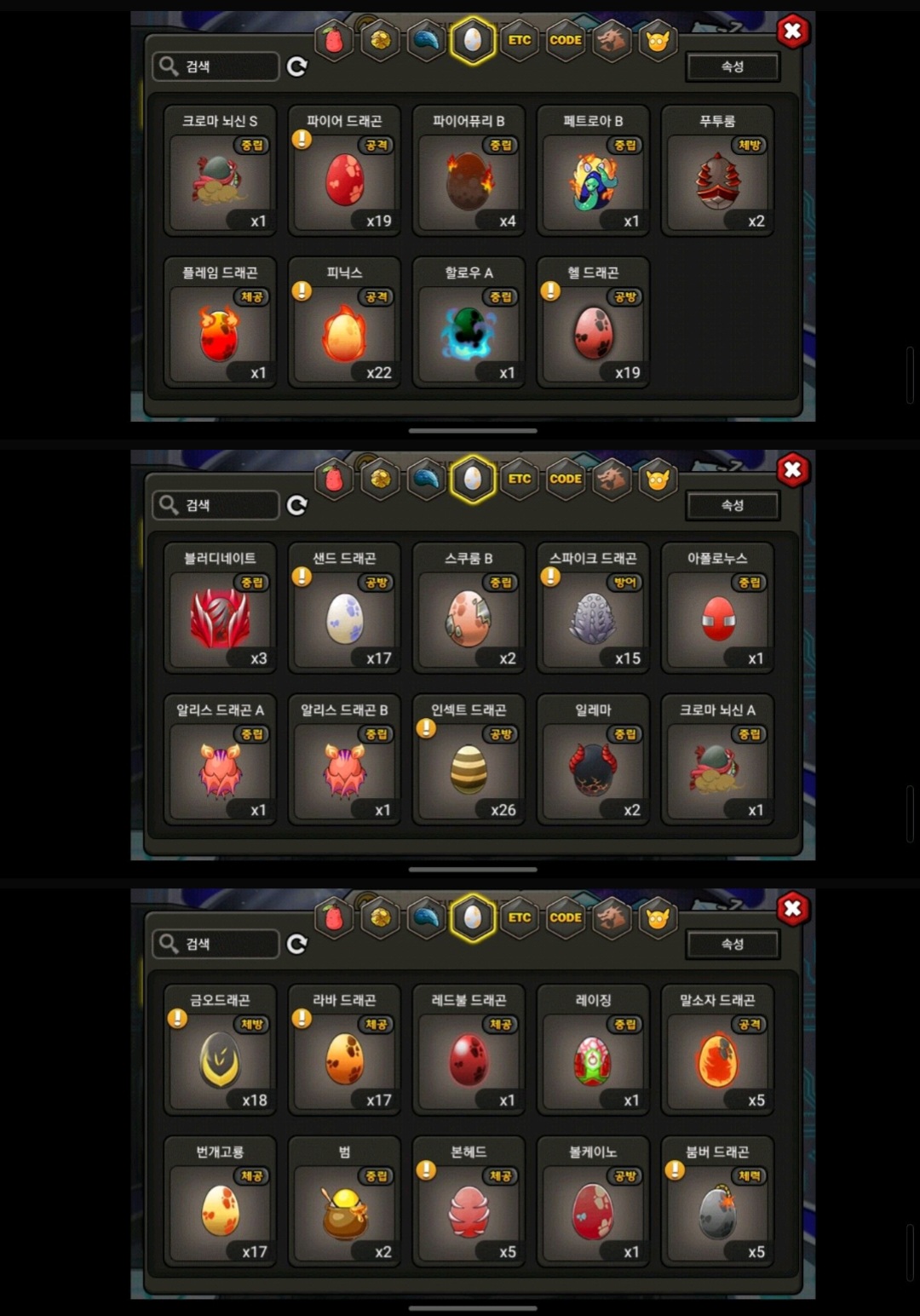The width and height of the screenshot is (920, 1316).
Task: Click the exclamation badge on 헬 드래곤
Action: click(550, 291)
